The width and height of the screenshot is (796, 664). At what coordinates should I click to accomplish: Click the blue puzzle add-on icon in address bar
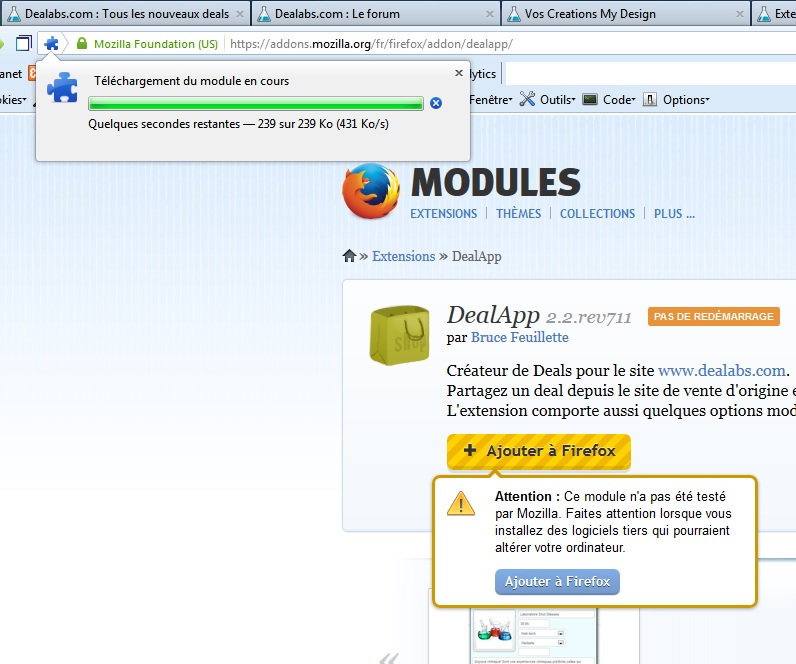coord(51,44)
